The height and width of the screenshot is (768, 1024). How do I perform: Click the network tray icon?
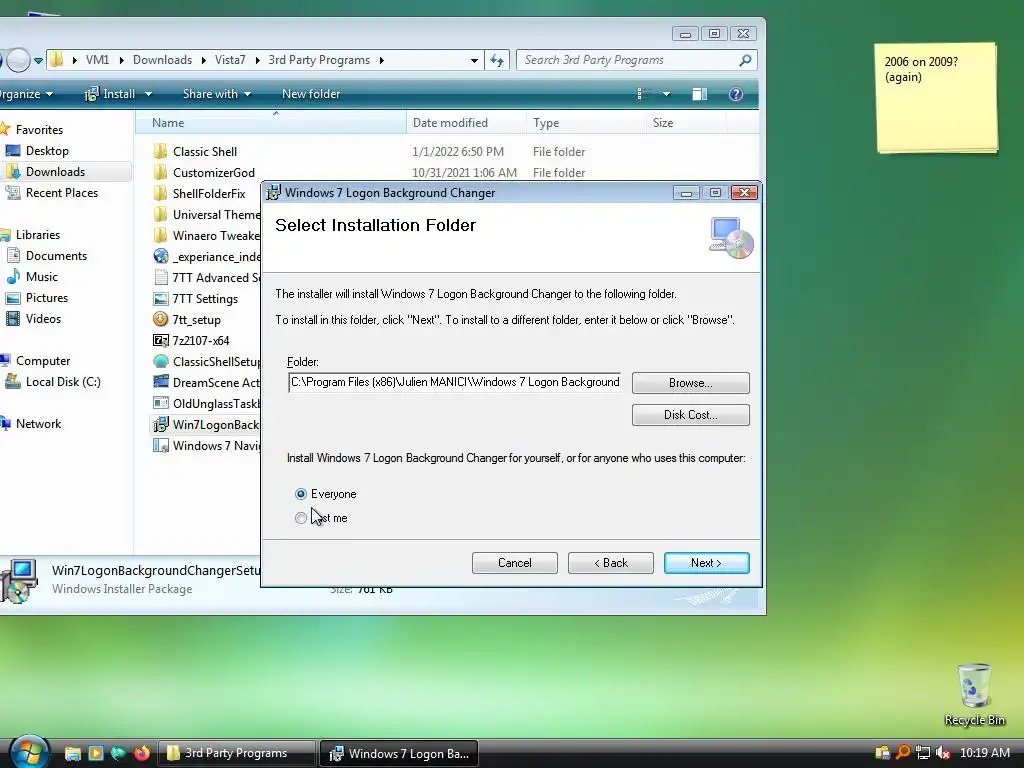coord(923,753)
